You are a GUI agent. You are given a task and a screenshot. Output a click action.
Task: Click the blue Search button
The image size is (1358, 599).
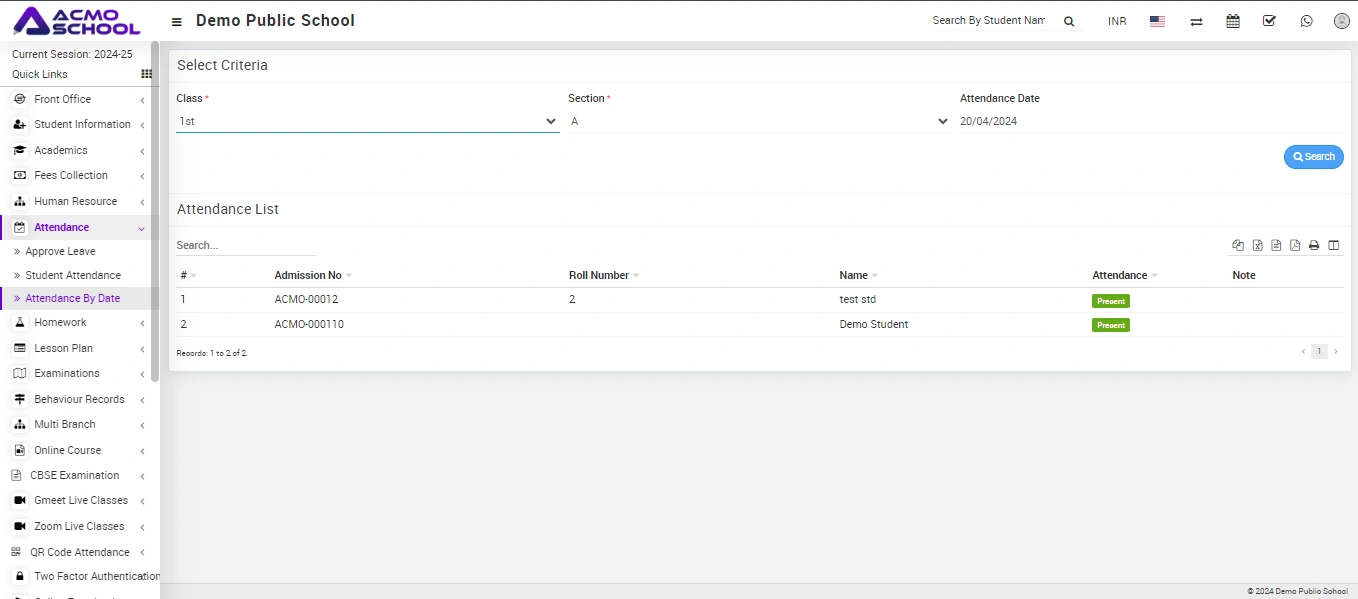pyautogui.click(x=1313, y=157)
